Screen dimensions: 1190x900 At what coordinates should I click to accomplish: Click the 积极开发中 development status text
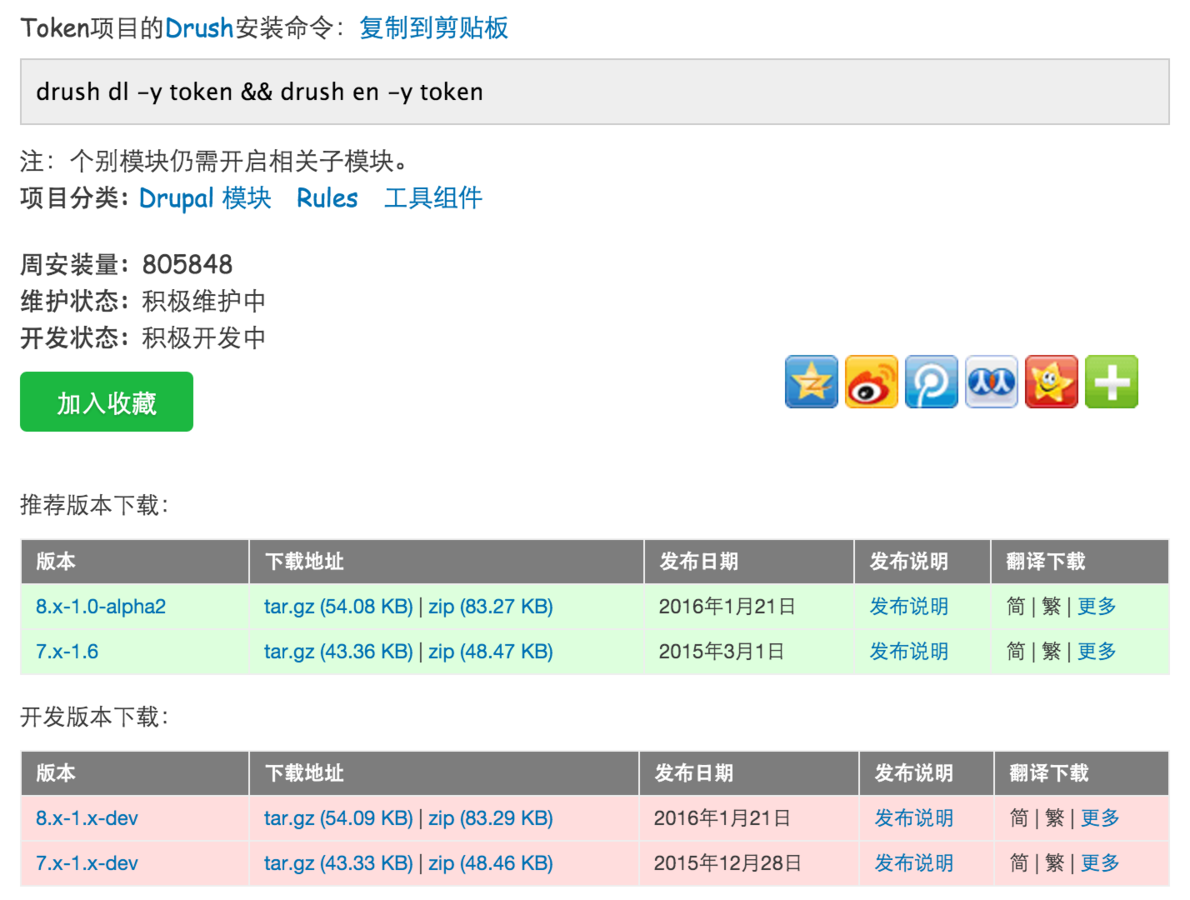204,338
